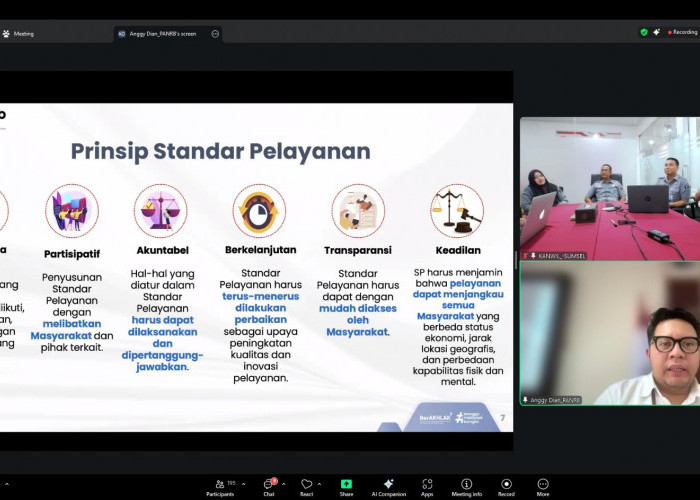Expand the Chat options caret

(x=283, y=484)
